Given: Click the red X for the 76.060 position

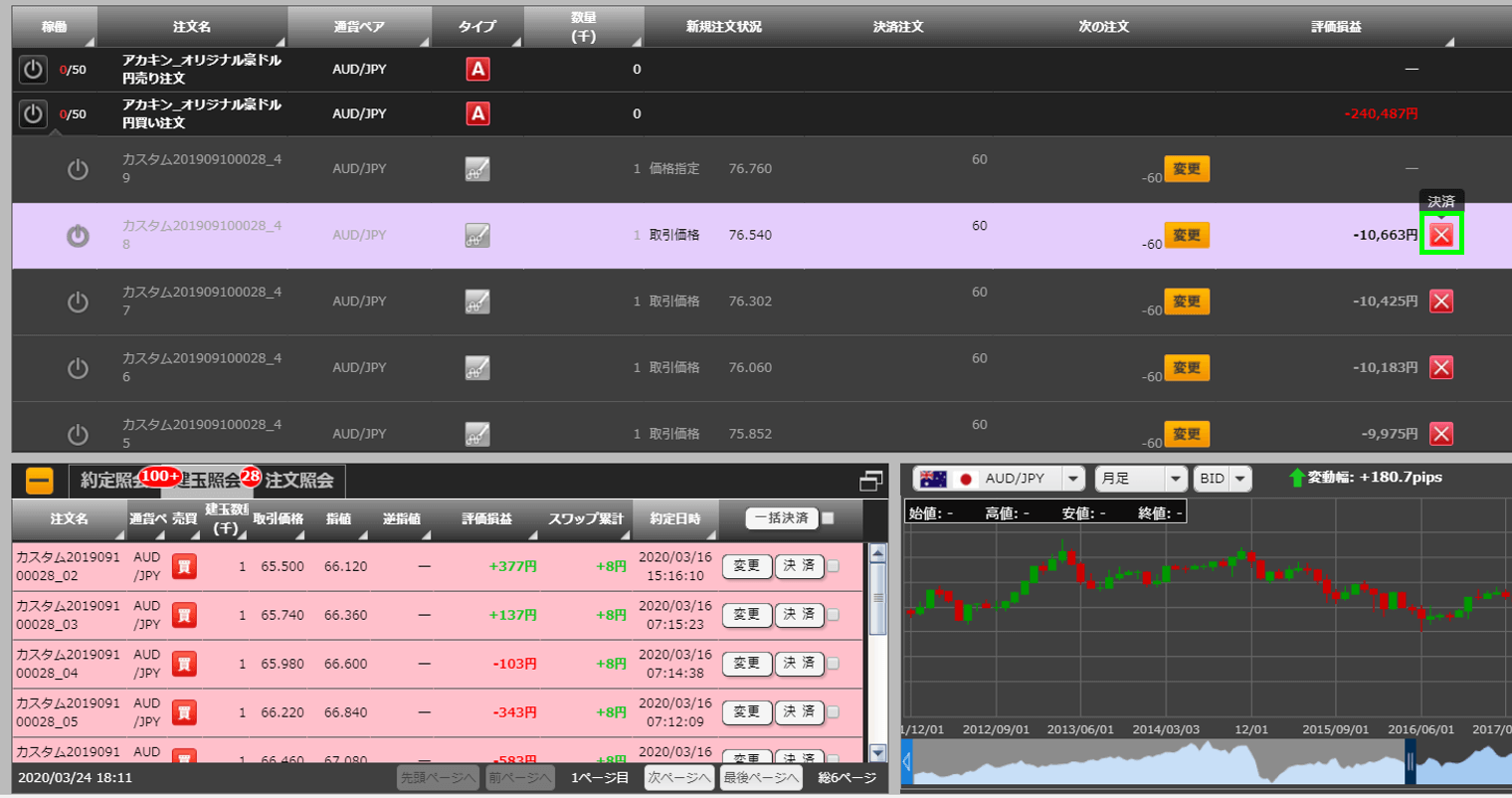Looking at the screenshot, I should (1440, 368).
